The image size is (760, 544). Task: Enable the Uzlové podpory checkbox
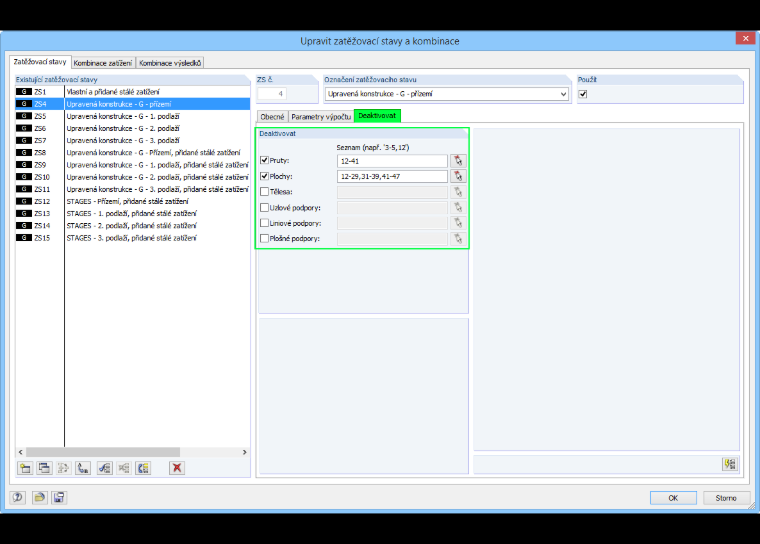click(265, 208)
